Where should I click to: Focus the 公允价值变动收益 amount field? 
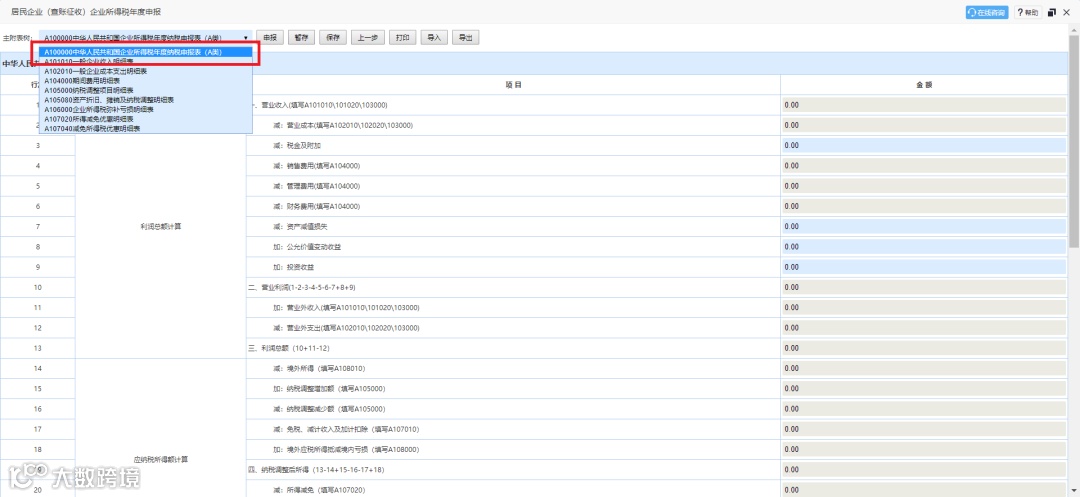click(x=924, y=246)
